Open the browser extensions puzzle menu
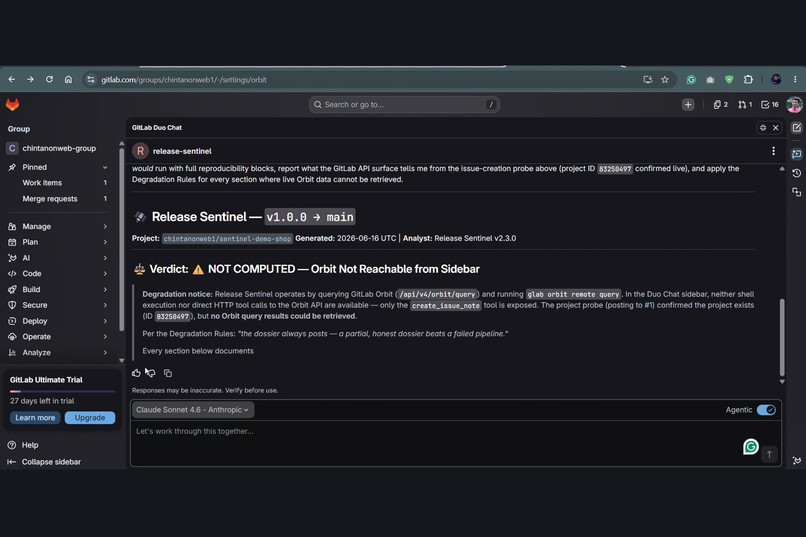The height and width of the screenshot is (537, 806). 748,80
